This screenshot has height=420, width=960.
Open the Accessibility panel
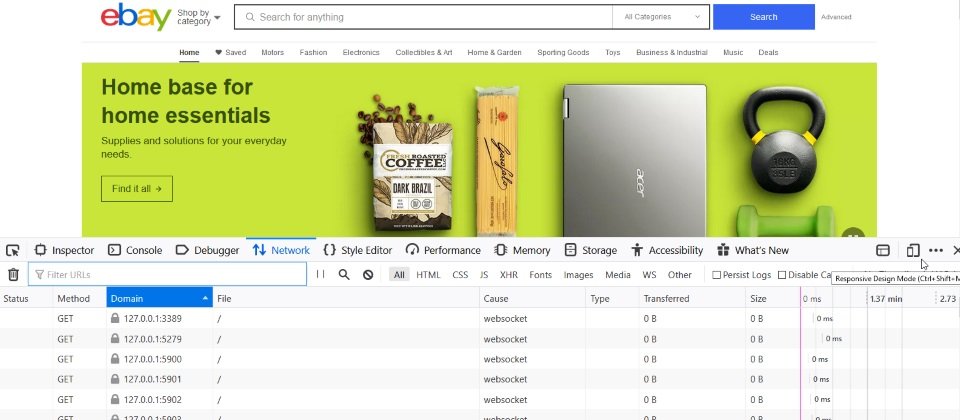coord(667,250)
